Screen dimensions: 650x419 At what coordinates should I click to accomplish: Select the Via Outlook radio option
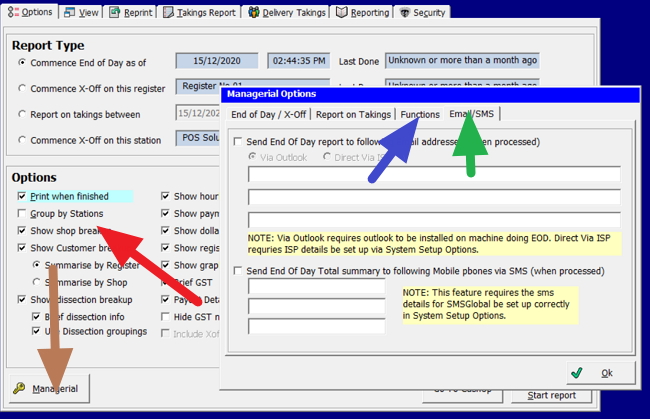tap(252, 157)
